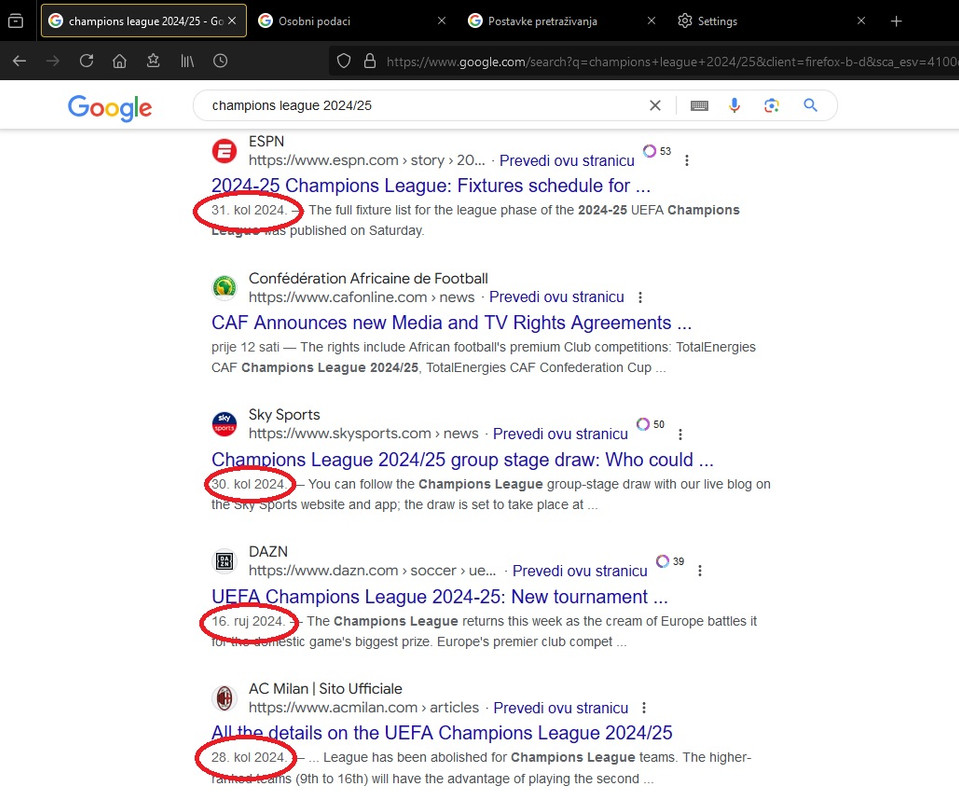Click the Google logo
This screenshot has height=800, width=959.
coord(109,108)
